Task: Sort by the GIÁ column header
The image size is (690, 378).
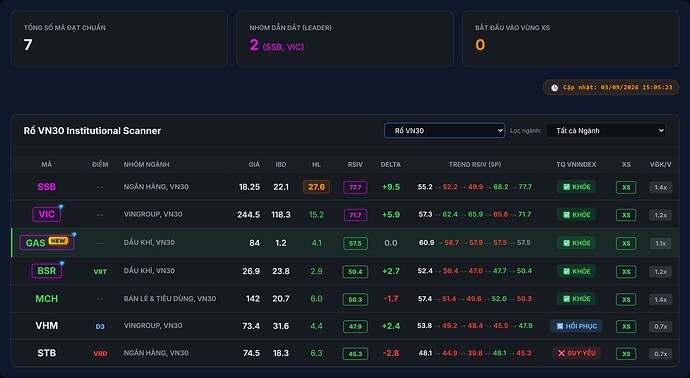Action: click(x=254, y=164)
